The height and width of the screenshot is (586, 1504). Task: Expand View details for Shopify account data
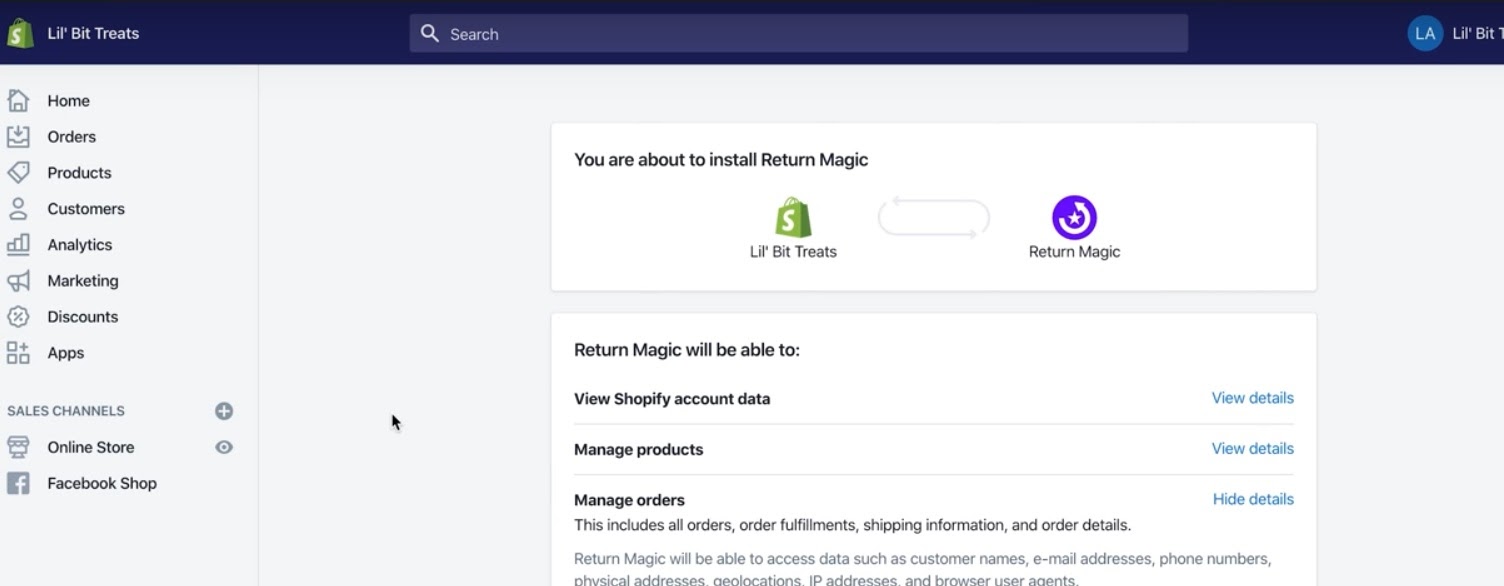pos(1252,398)
